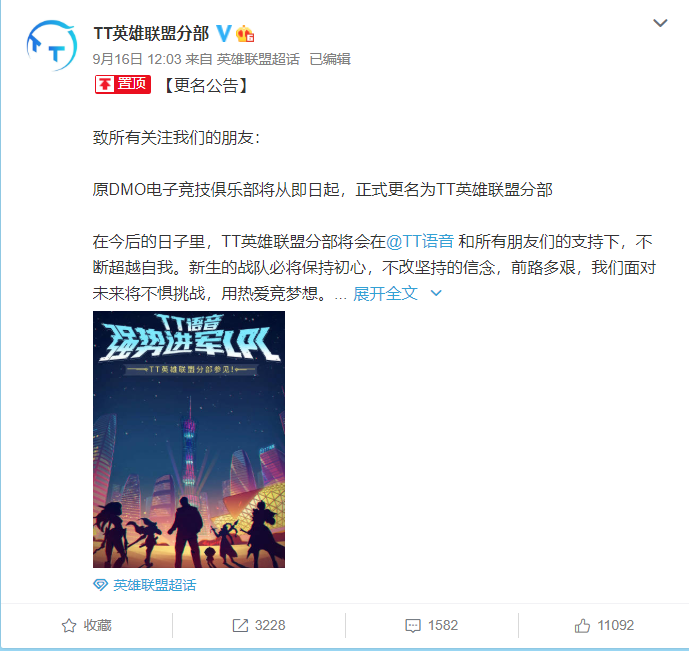The image size is (689, 651).
Task: Click the repost share icon
Action: point(240,626)
